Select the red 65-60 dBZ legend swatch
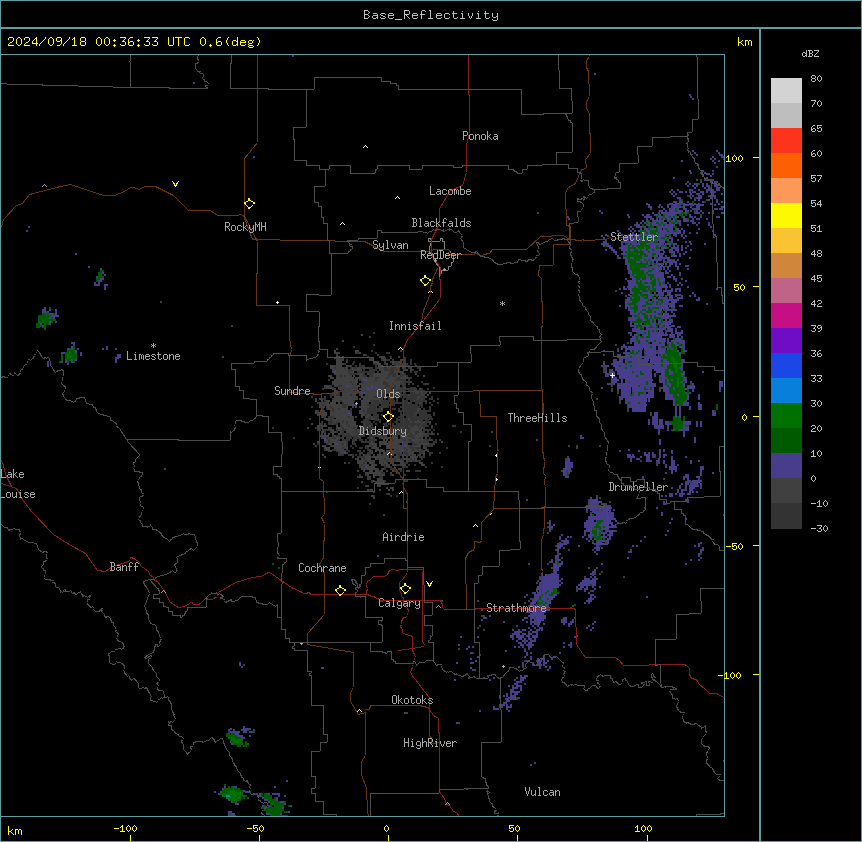The image size is (862, 842). coord(786,140)
